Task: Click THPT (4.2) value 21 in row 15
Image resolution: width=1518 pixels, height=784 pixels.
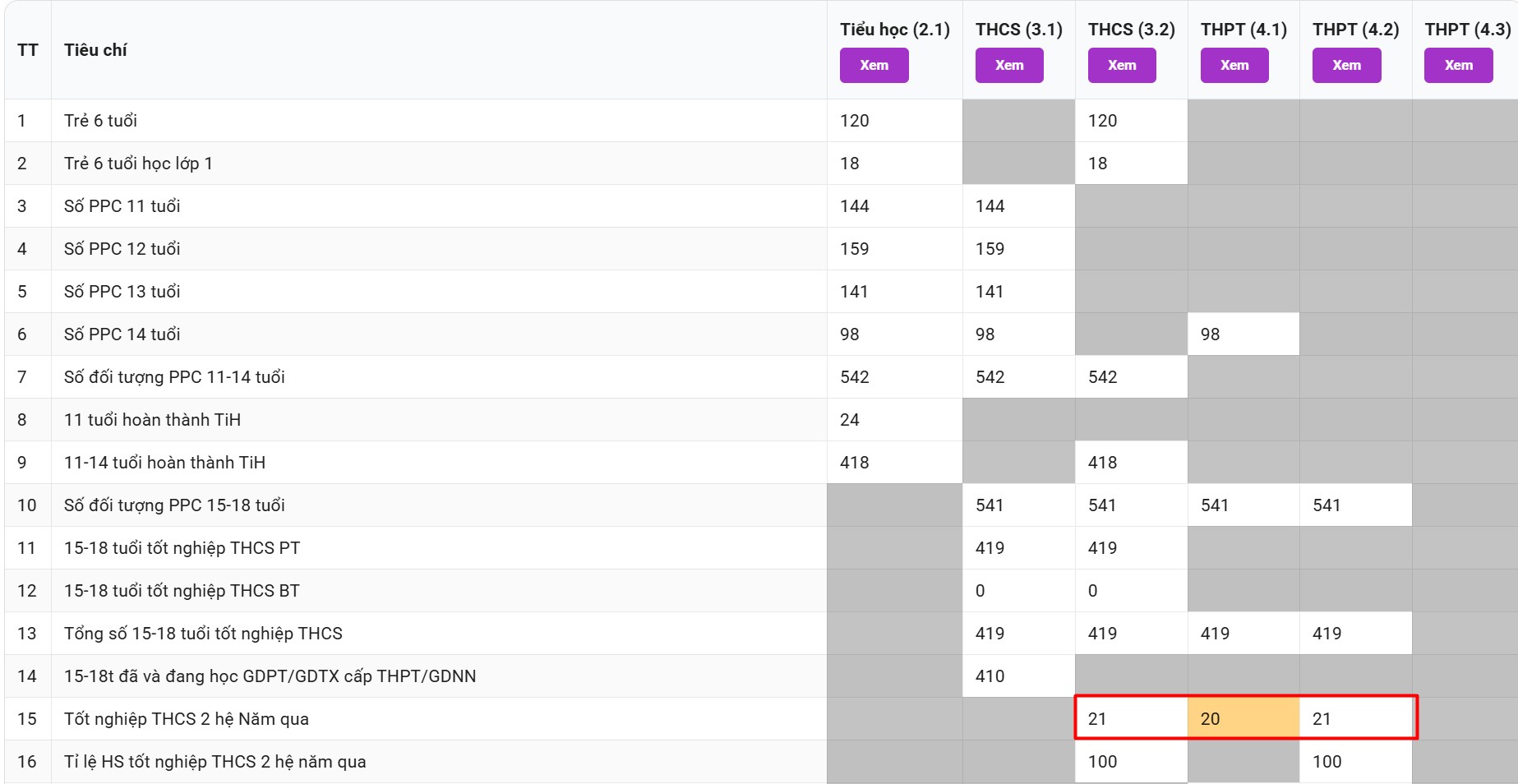Action: pos(1322,719)
